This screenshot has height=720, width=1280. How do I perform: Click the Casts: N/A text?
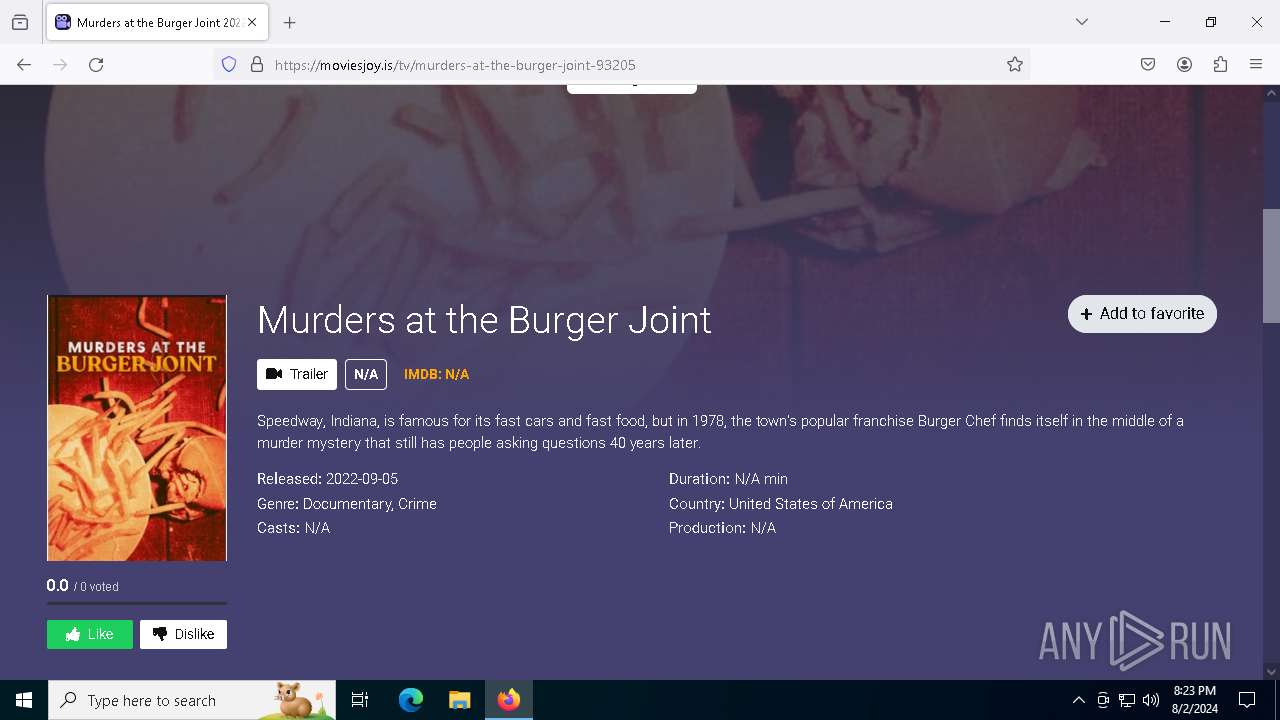[x=293, y=528]
